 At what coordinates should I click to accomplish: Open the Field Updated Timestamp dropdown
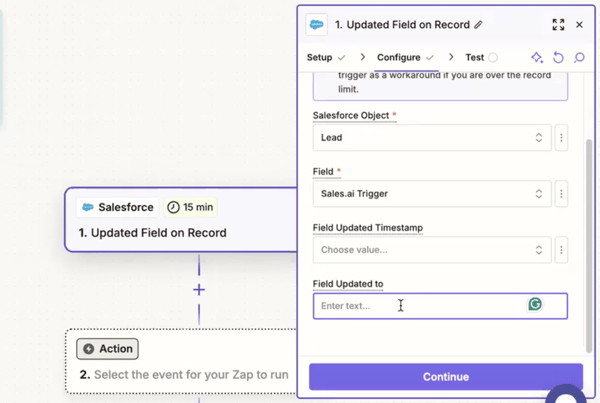(432, 250)
